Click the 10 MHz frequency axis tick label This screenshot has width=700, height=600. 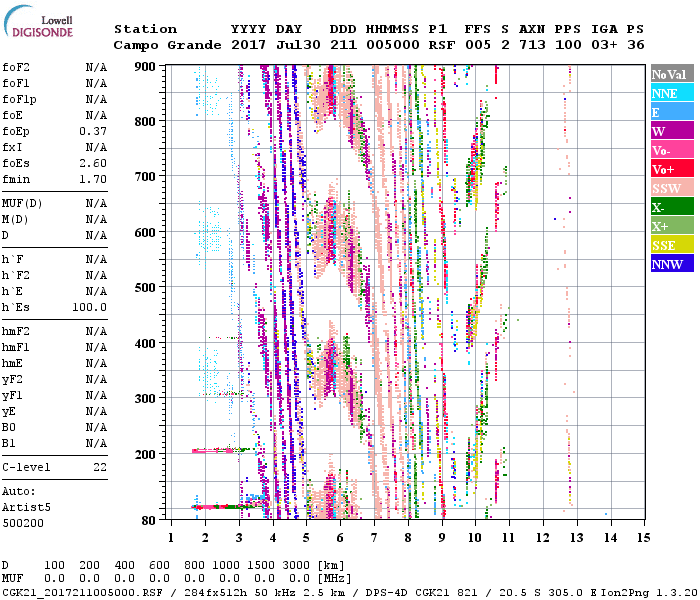(475, 538)
